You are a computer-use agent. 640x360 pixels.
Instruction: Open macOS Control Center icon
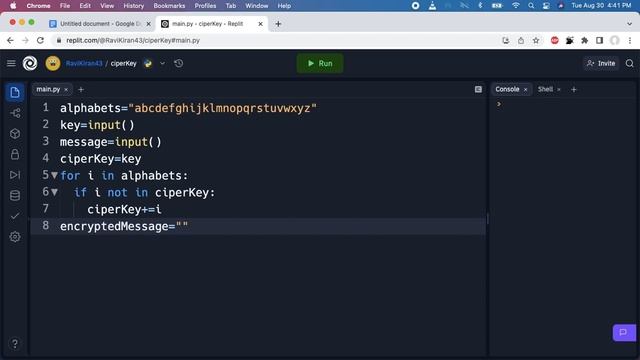point(546,6)
